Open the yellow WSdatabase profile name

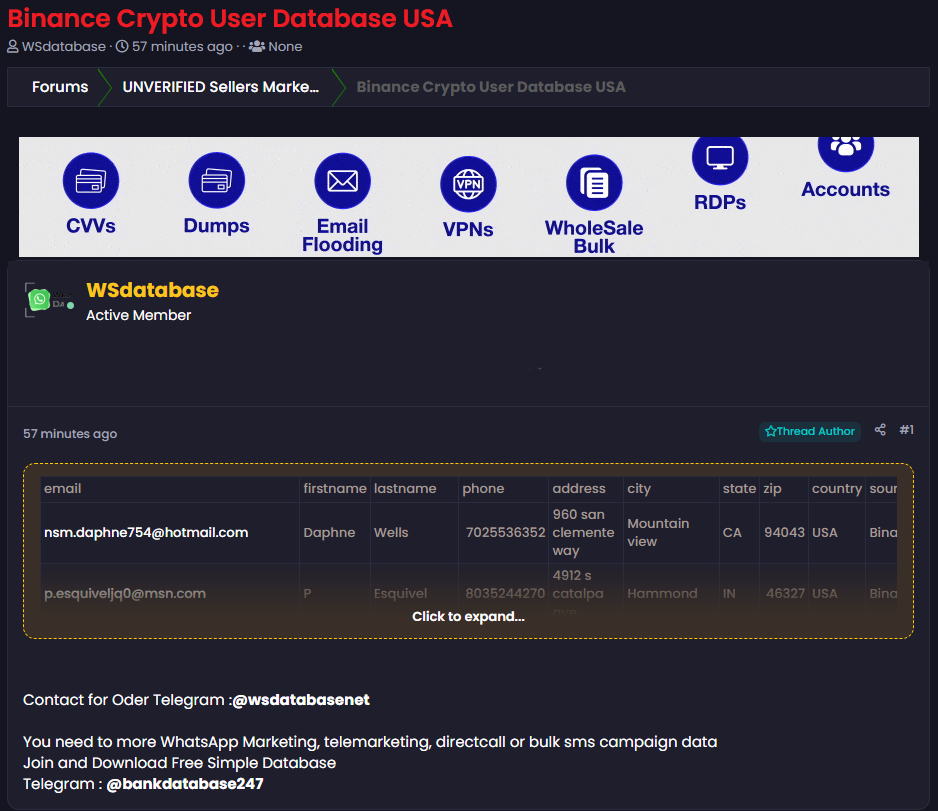(153, 290)
